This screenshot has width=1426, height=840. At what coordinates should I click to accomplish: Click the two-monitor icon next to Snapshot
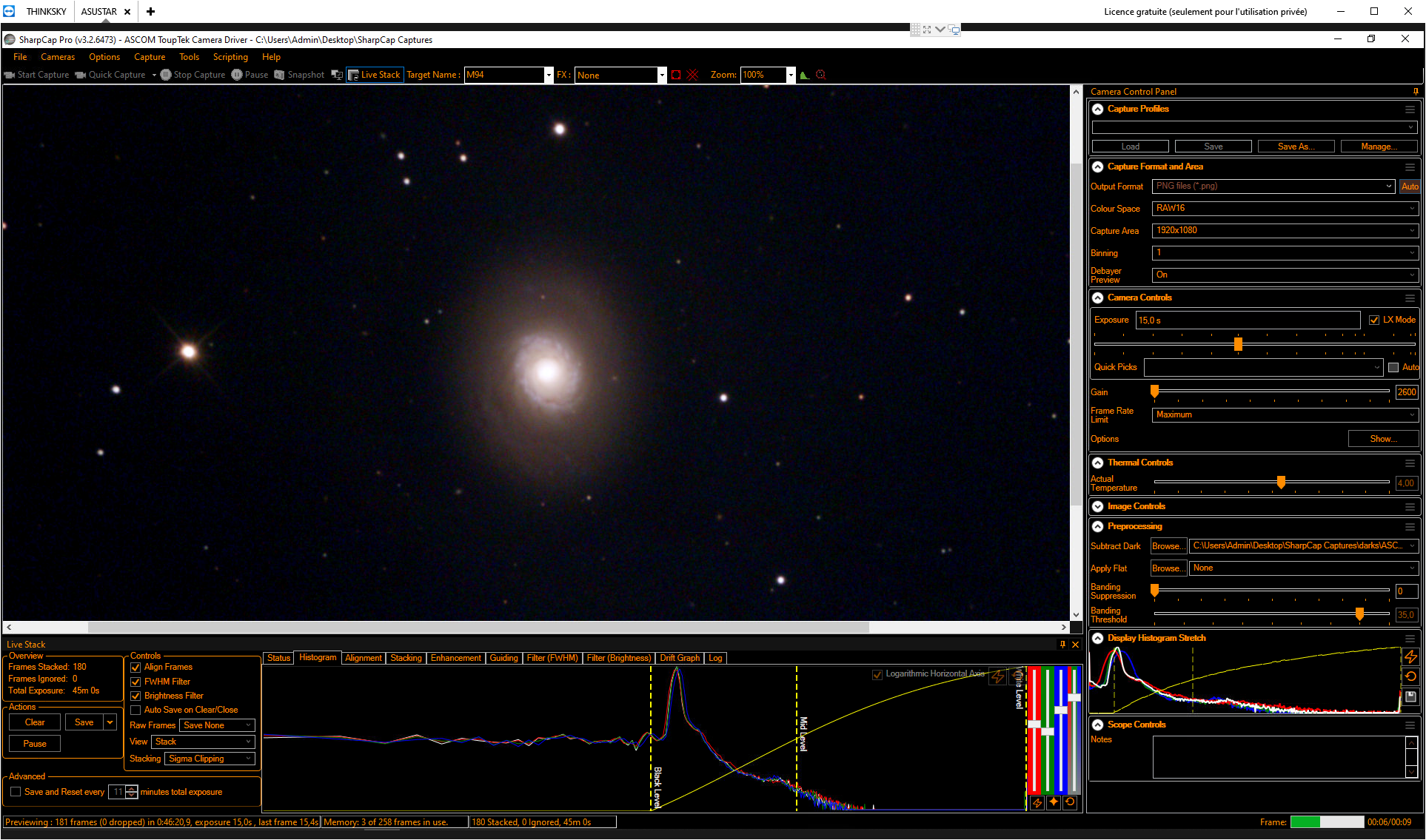(337, 75)
